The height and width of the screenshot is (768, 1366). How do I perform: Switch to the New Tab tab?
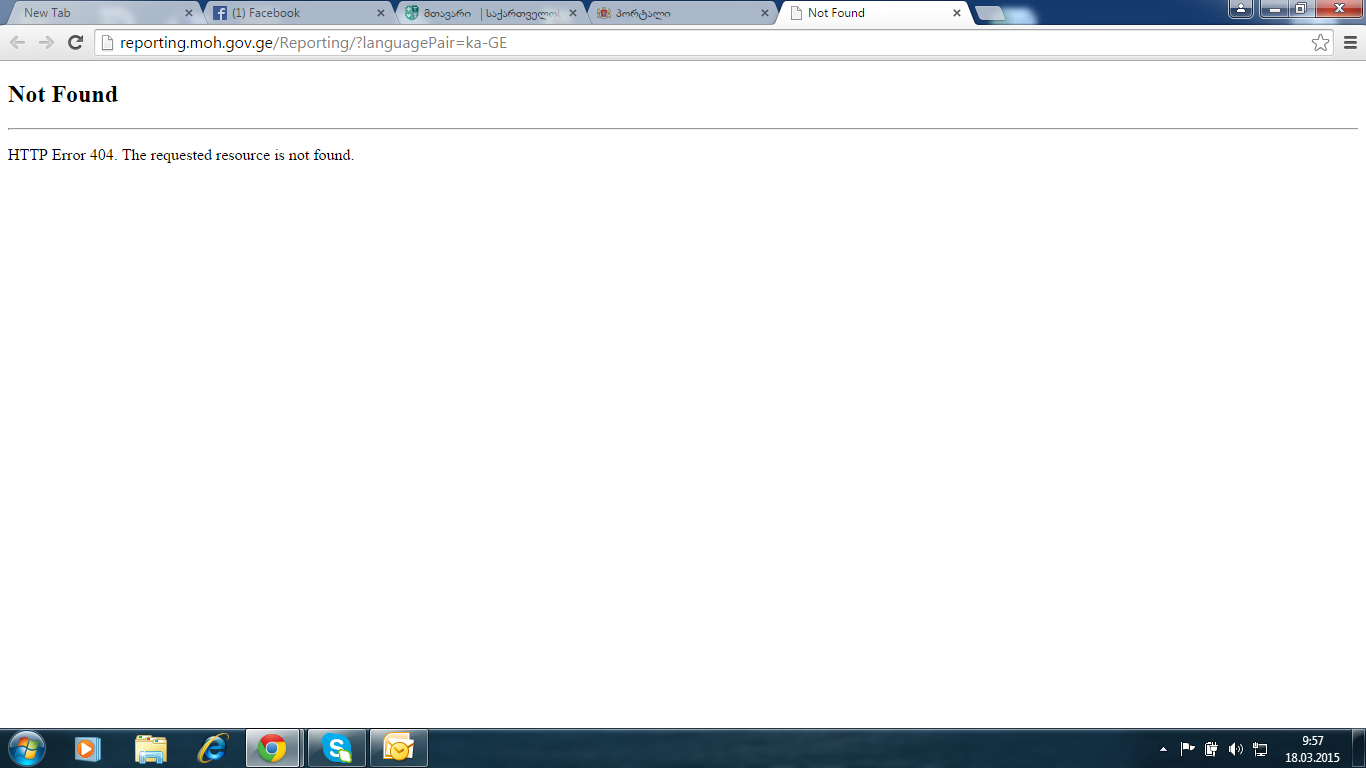tap(100, 13)
